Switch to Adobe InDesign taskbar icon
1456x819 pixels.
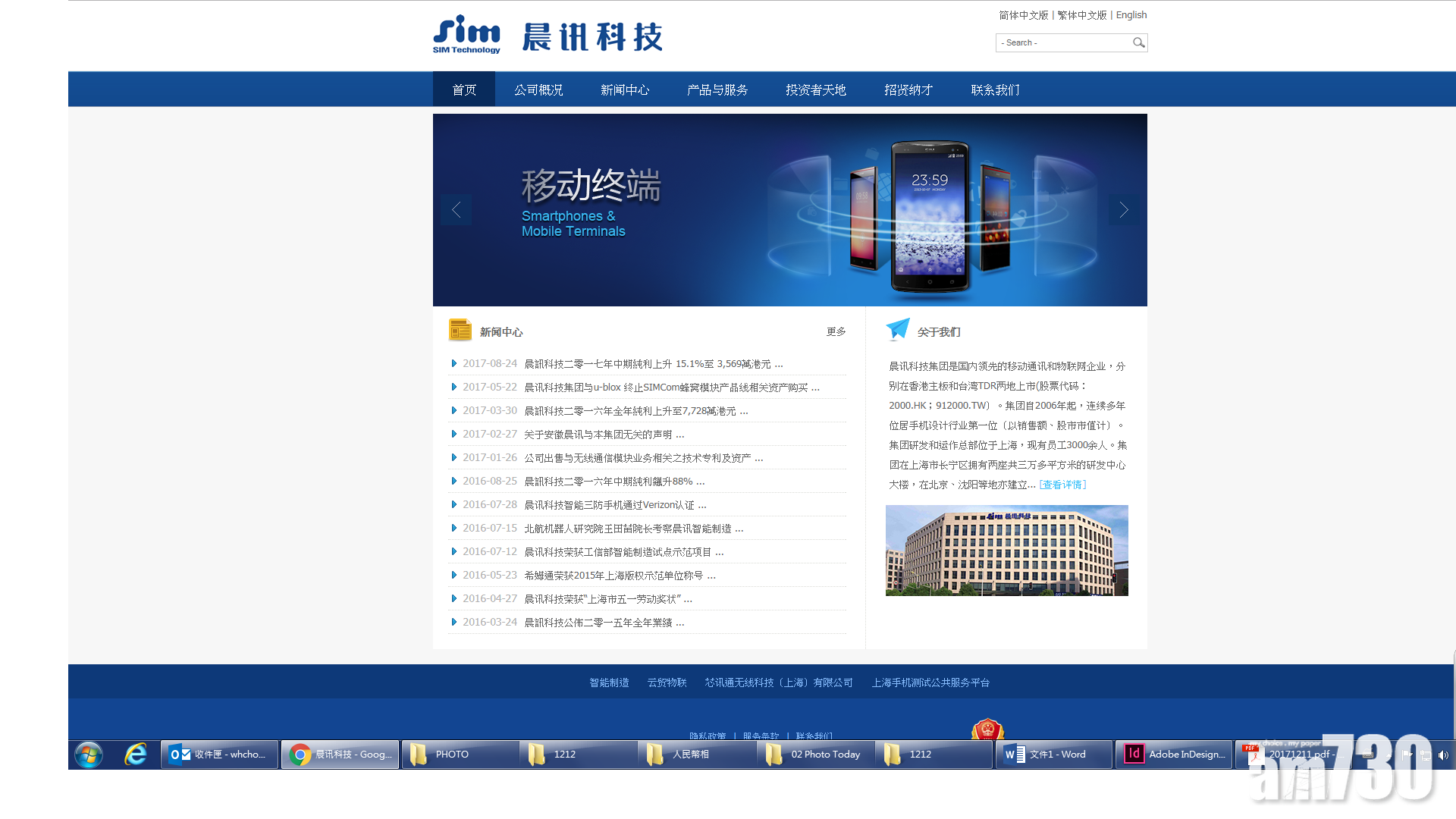pyautogui.click(x=1174, y=754)
